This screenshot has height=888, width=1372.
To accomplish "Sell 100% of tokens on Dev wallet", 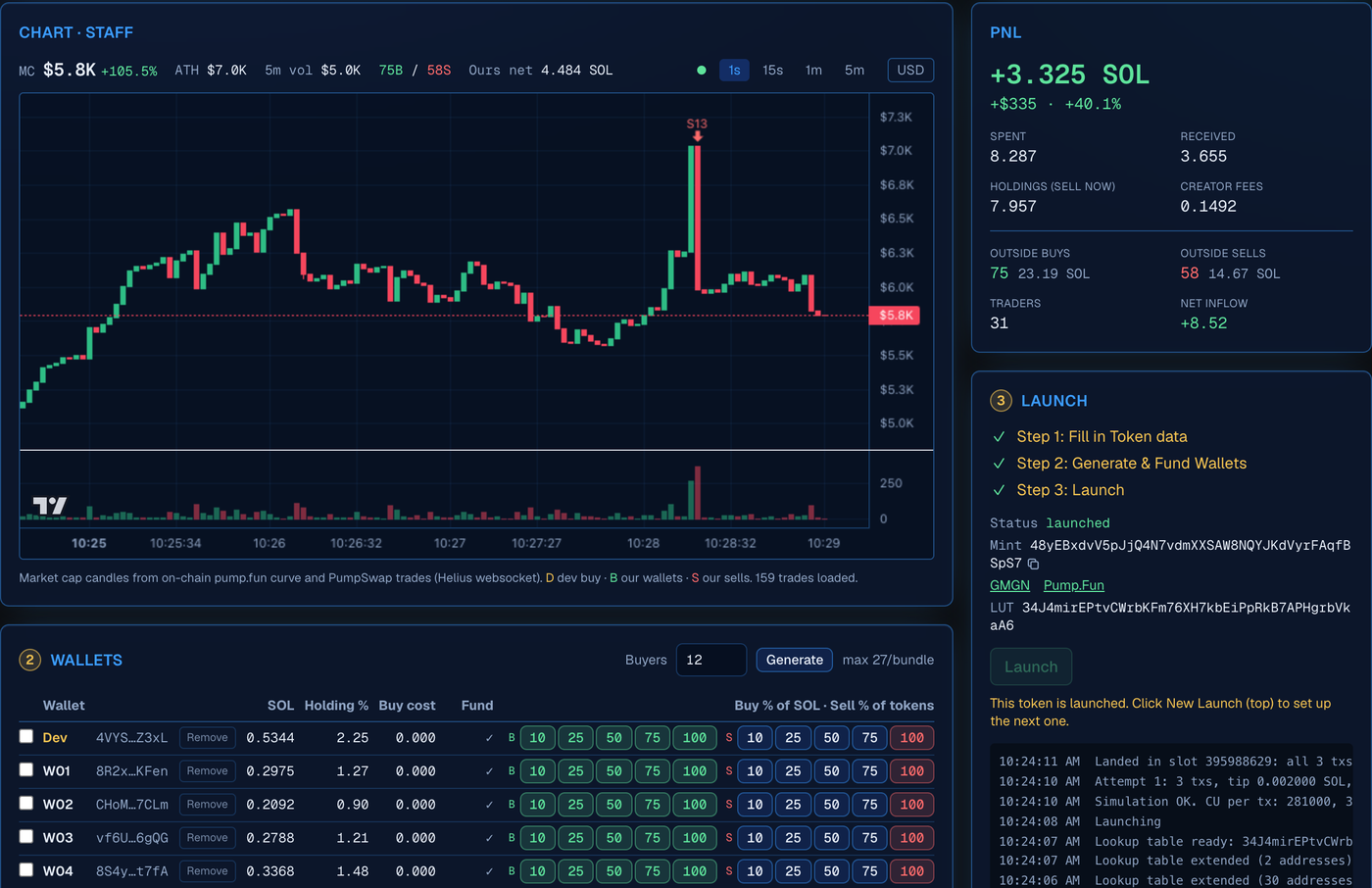I will pyautogui.click(x=912, y=738).
